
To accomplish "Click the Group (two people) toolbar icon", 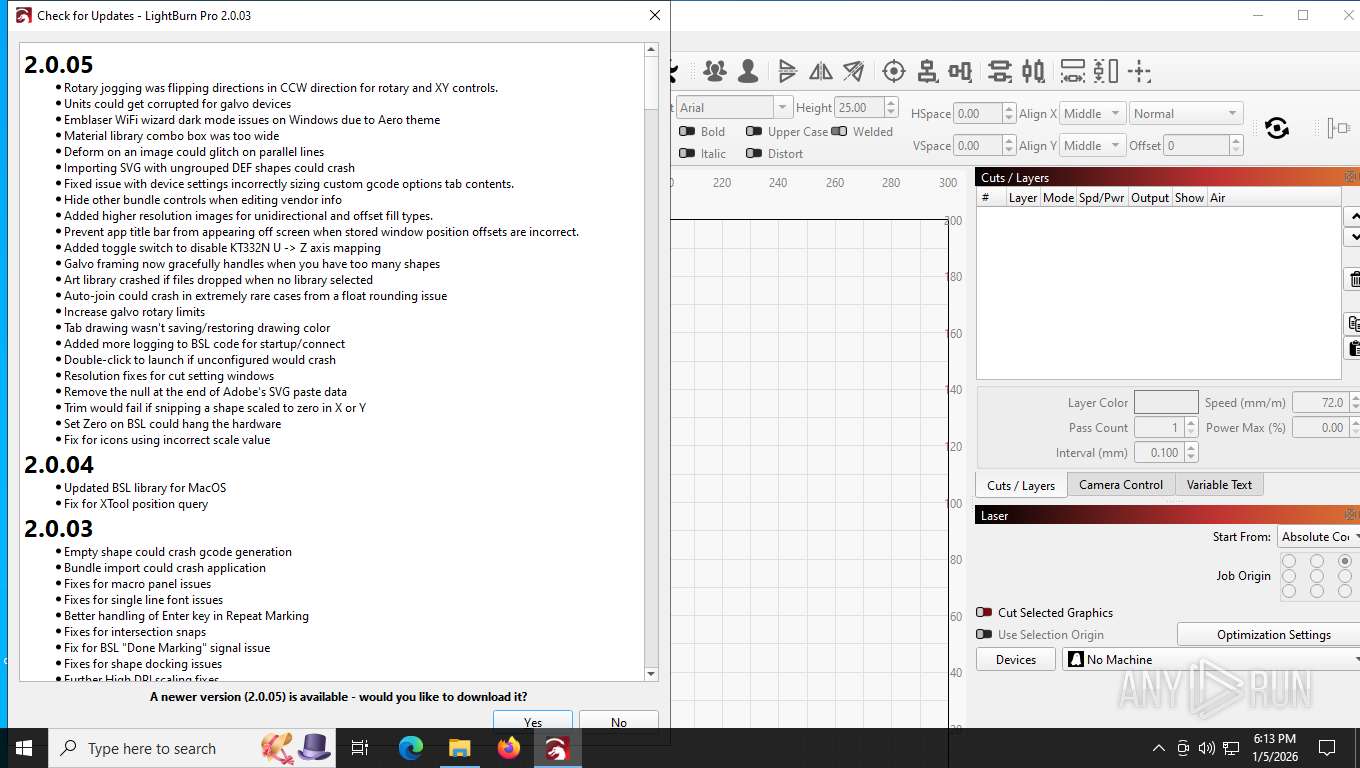I will [714, 71].
